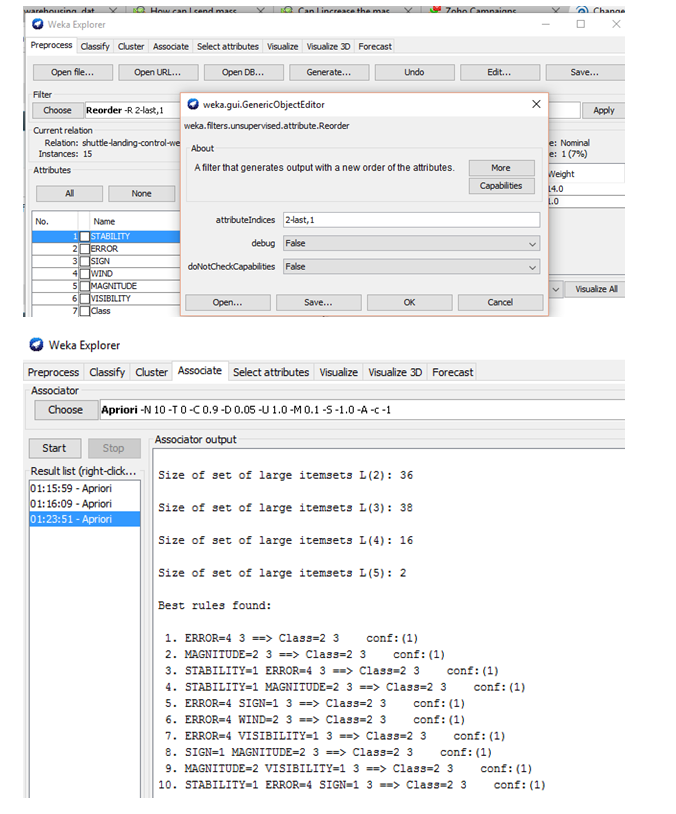Tick the SIGN attribute checkbox
This screenshot has width=676, height=814.
click(85, 262)
